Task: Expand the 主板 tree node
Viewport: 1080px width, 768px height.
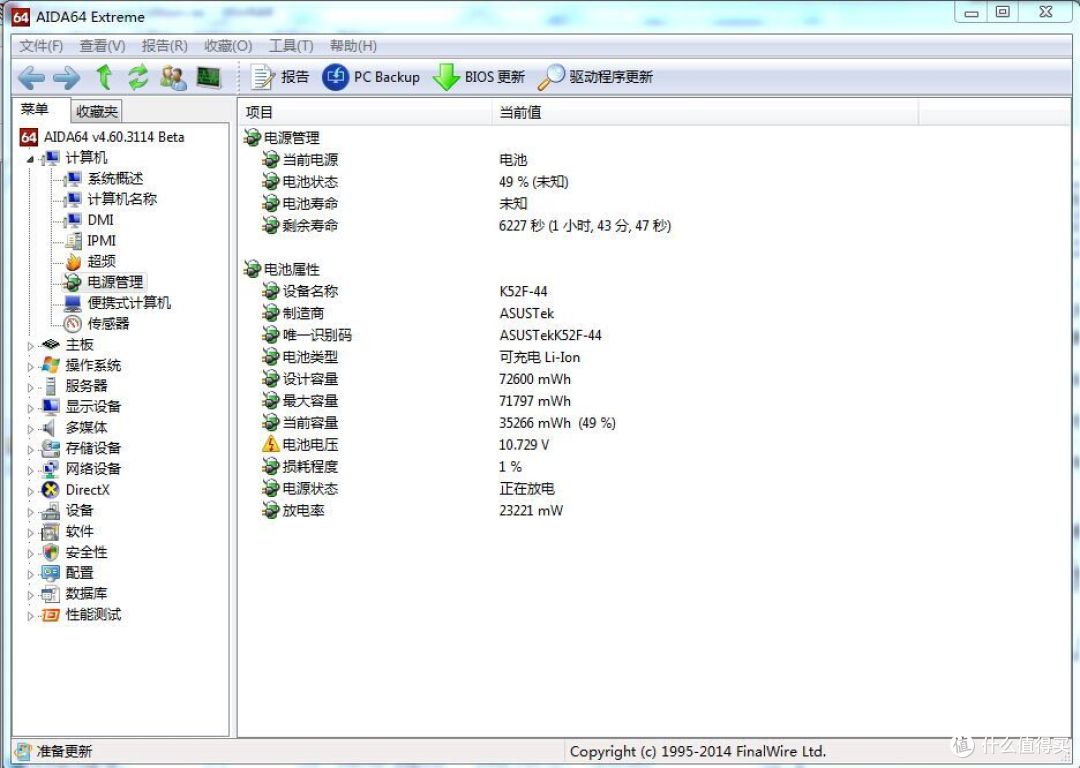Action: [x=30, y=346]
